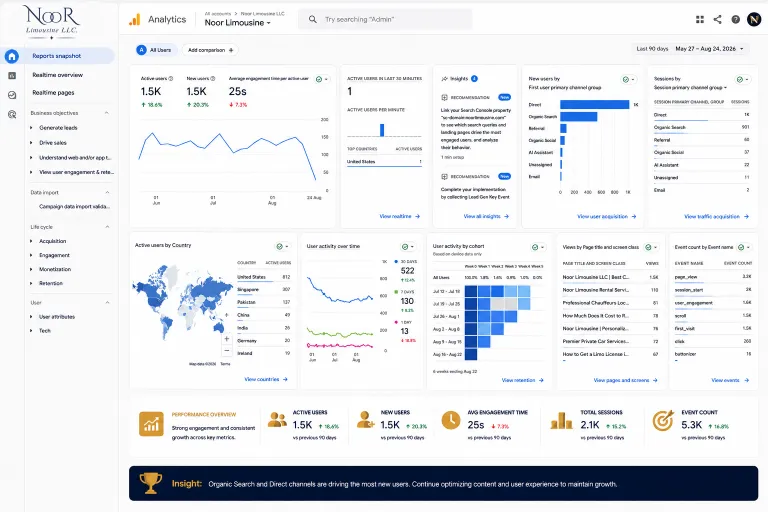
Task: Open the Google apps grid icon
Action: click(x=700, y=20)
